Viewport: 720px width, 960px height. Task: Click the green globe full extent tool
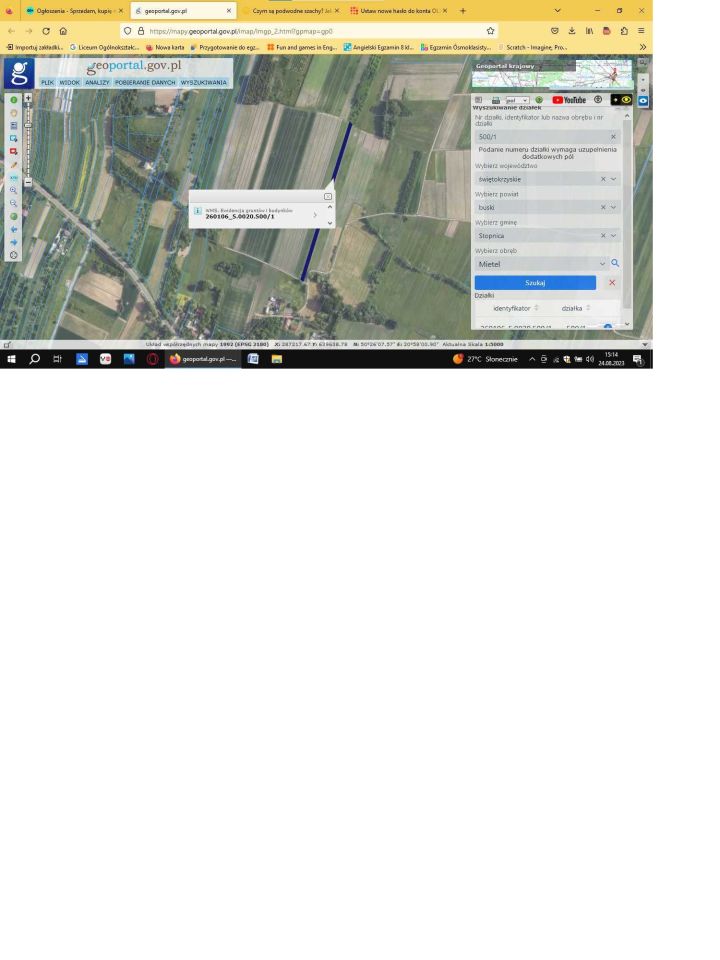tap(13, 216)
